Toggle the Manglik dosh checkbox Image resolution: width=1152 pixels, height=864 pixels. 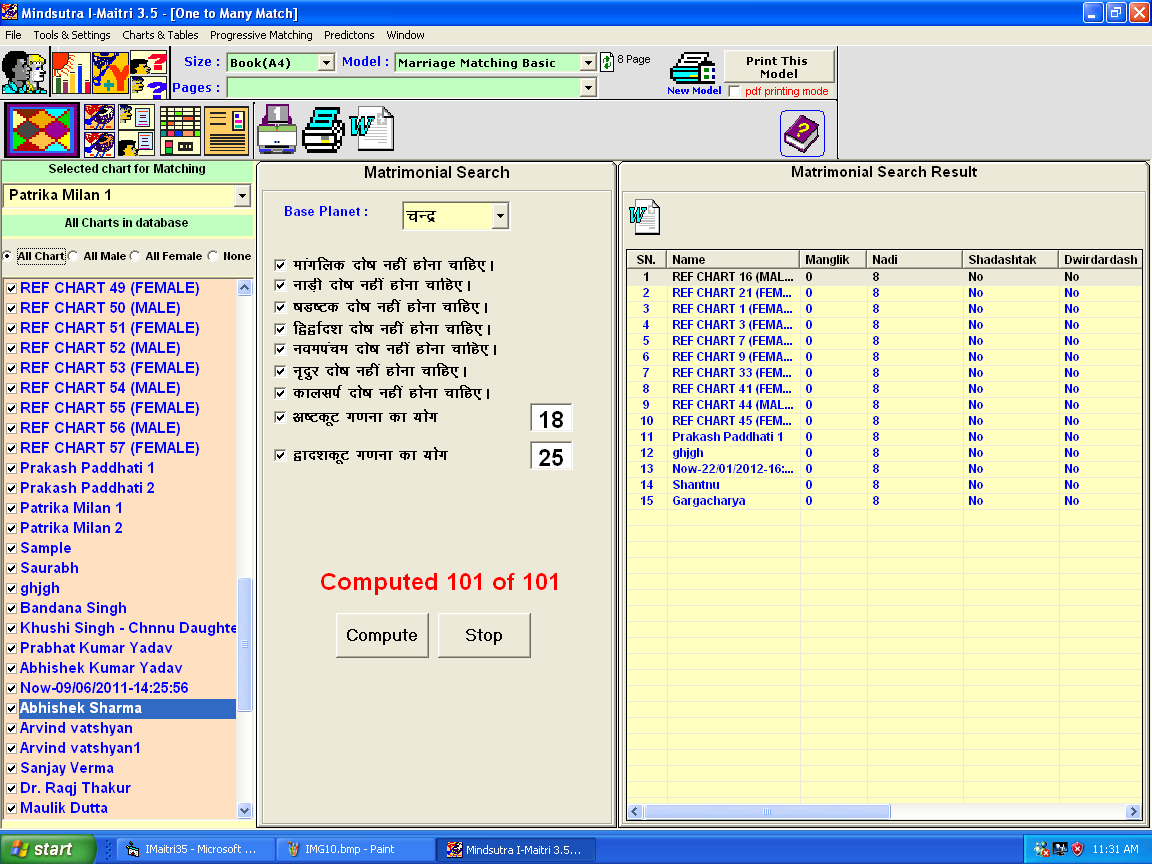280,265
